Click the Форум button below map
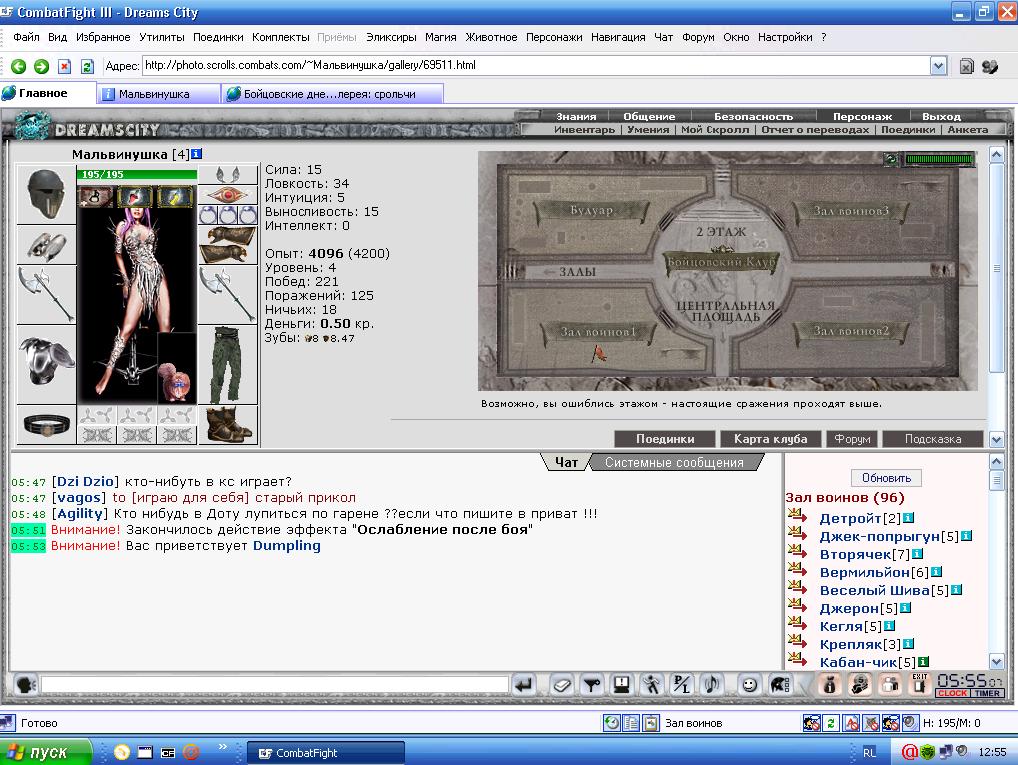The image size is (1018, 765). pyautogui.click(x=852, y=439)
